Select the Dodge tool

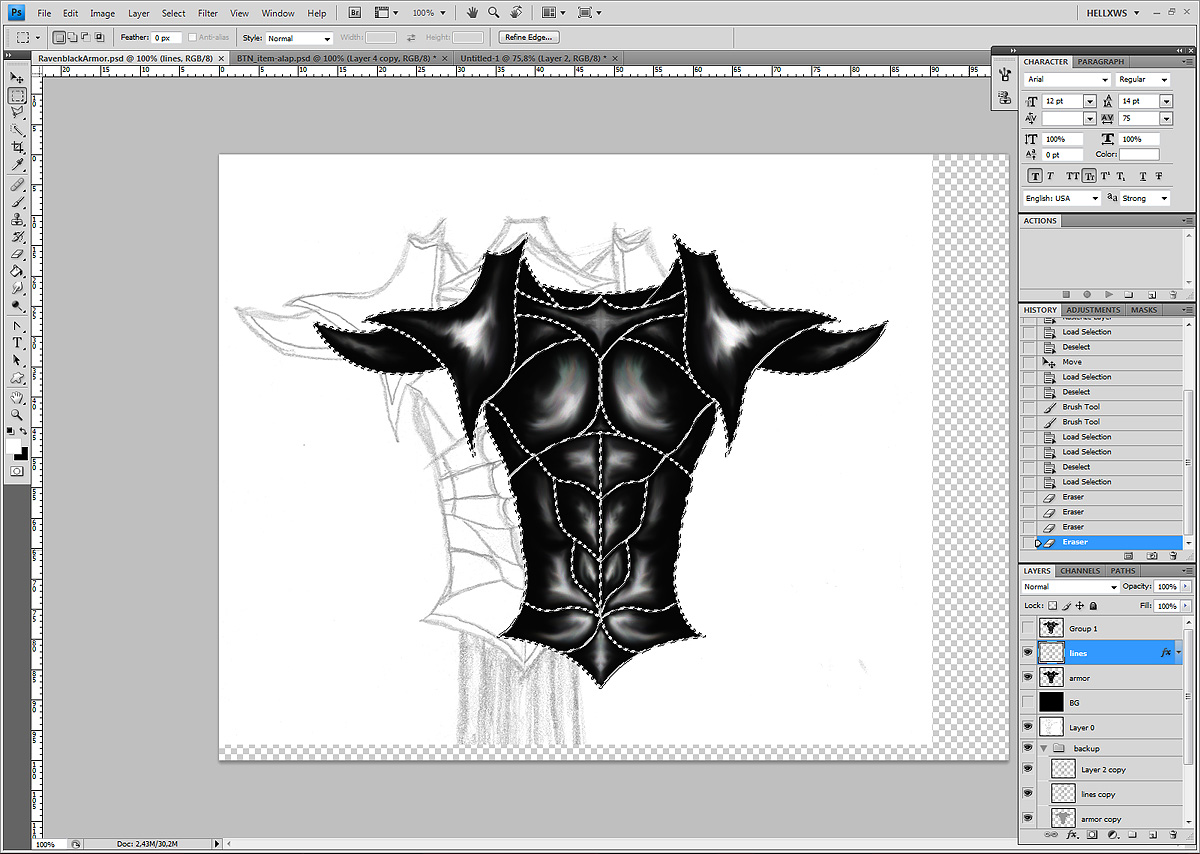(x=17, y=304)
